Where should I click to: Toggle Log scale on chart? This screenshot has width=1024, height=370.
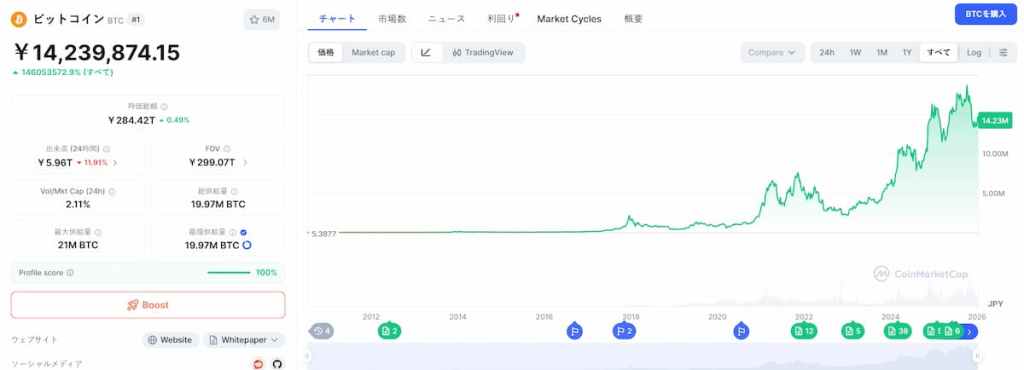click(x=974, y=53)
